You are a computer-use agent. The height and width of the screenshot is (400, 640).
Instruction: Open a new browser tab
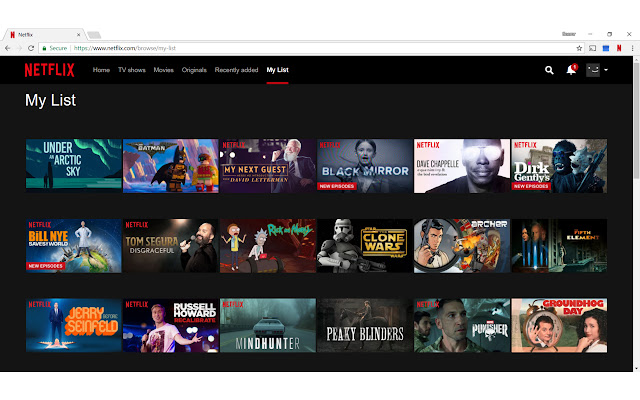point(94,35)
